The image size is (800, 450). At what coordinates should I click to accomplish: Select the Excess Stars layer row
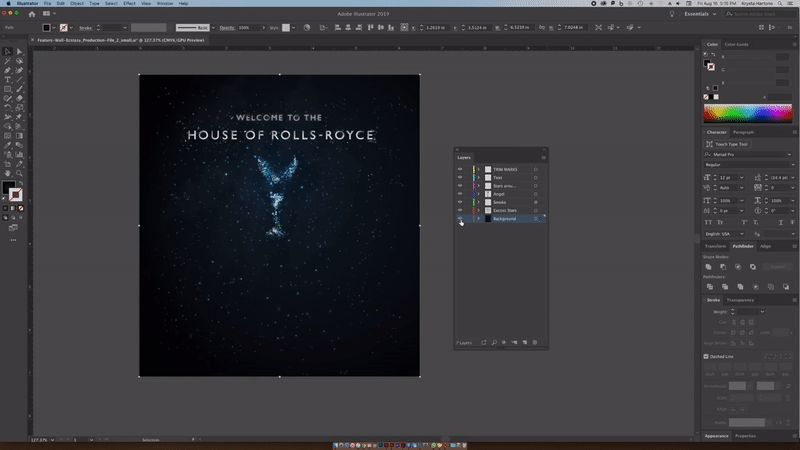[x=501, y=210]
